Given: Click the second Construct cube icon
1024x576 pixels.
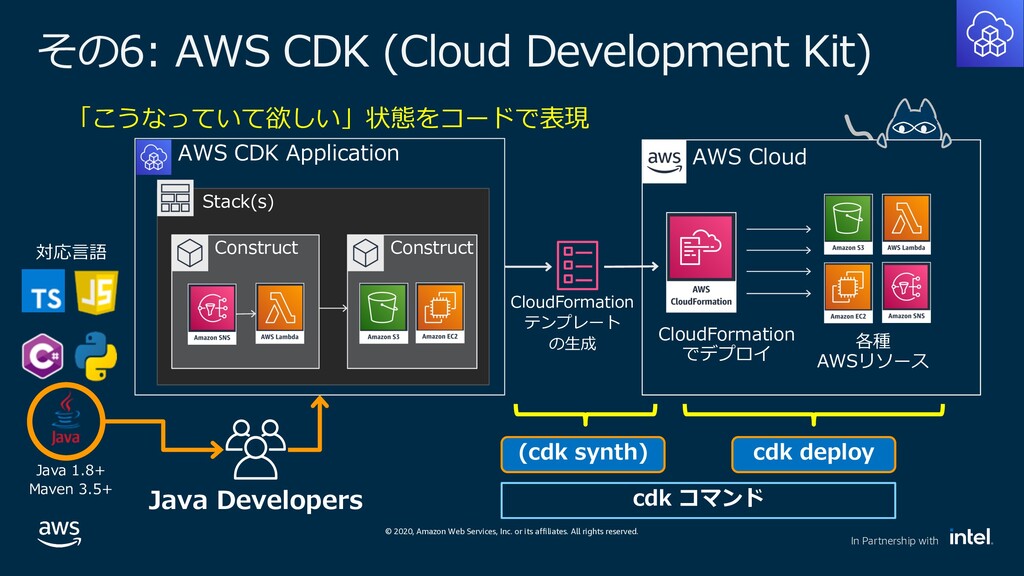Looking at the screenshot, I should point(365,253).
